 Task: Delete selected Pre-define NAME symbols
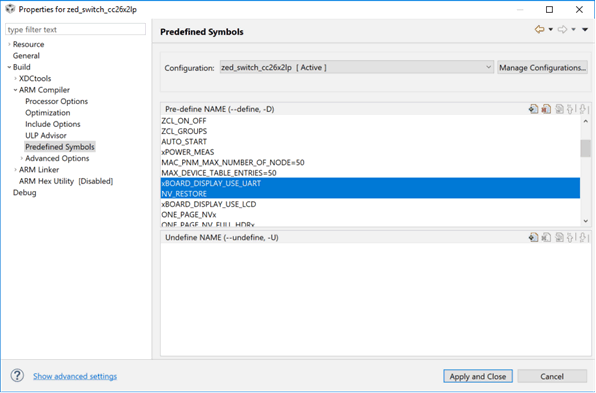546,109
